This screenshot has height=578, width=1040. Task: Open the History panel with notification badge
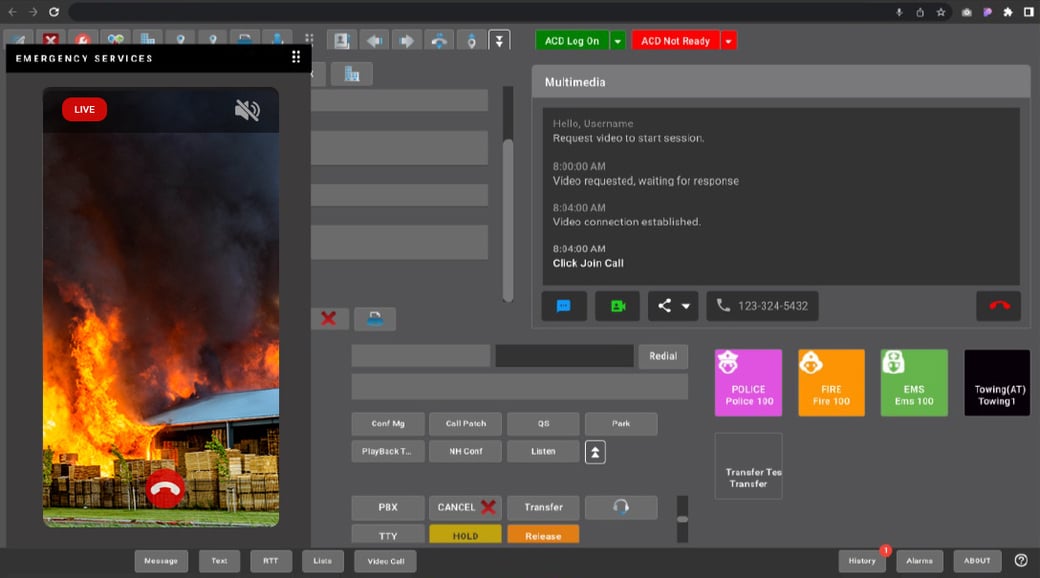click(x=861, y=561)
